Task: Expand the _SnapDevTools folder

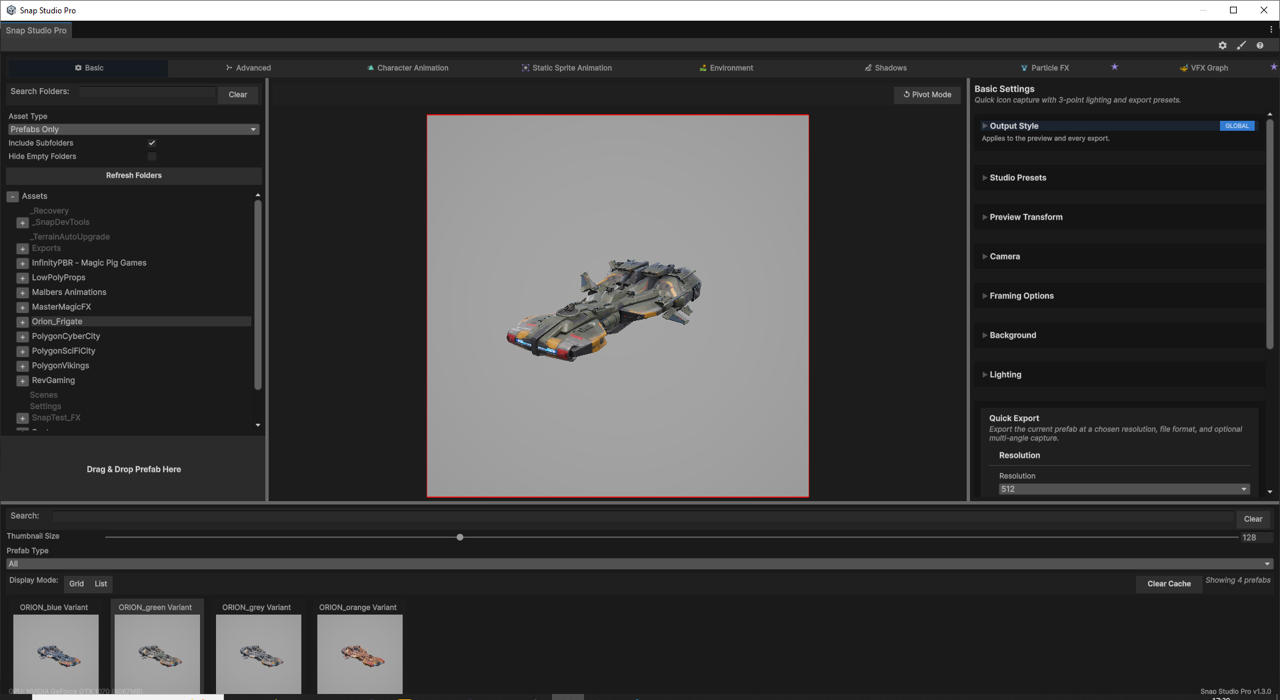Action: click(x=22, y=223)
